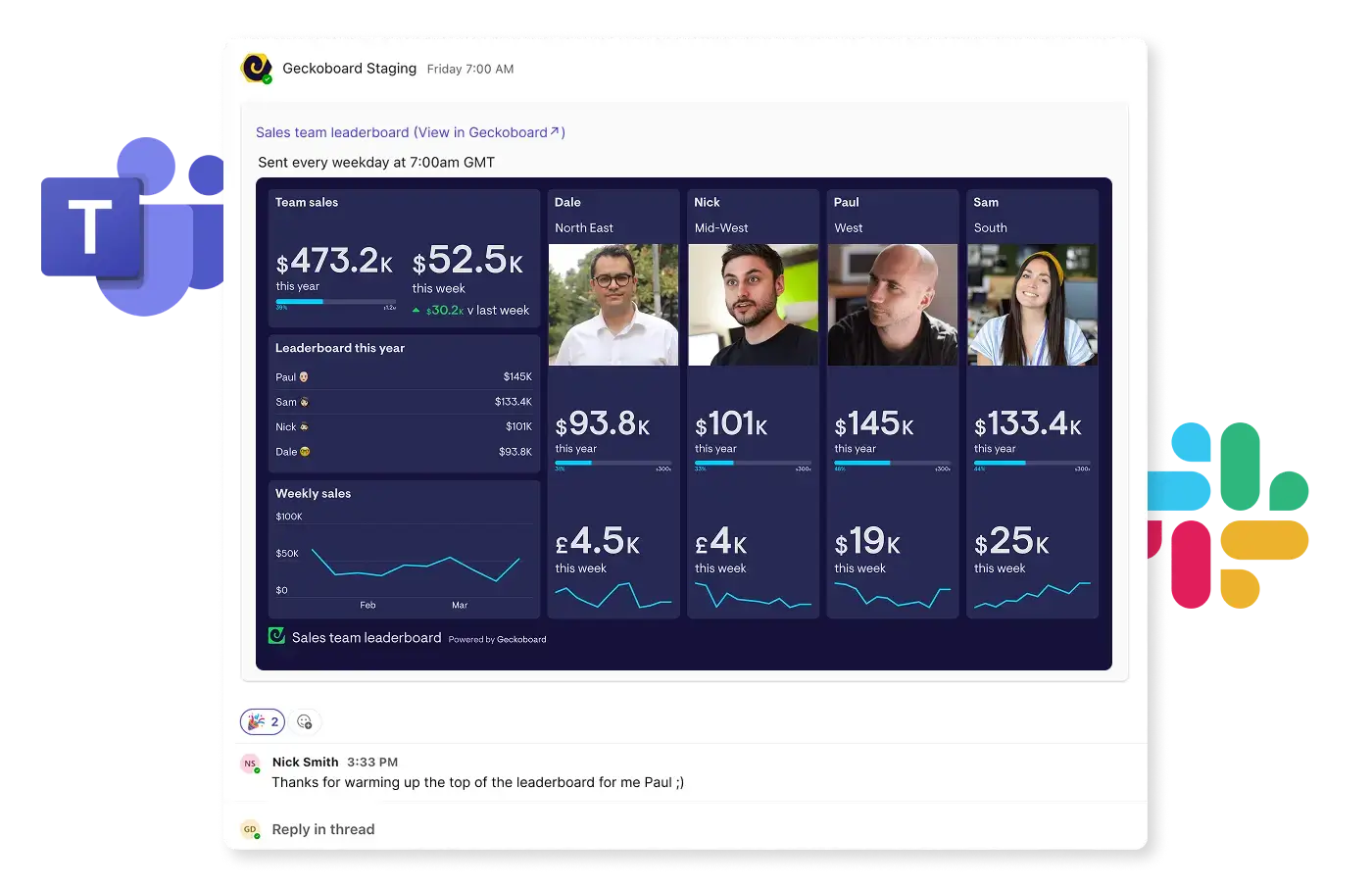Click Nick's weekly sparkline chart
The width and height of the screenshot is (1372, 888).
coord(754,597)
